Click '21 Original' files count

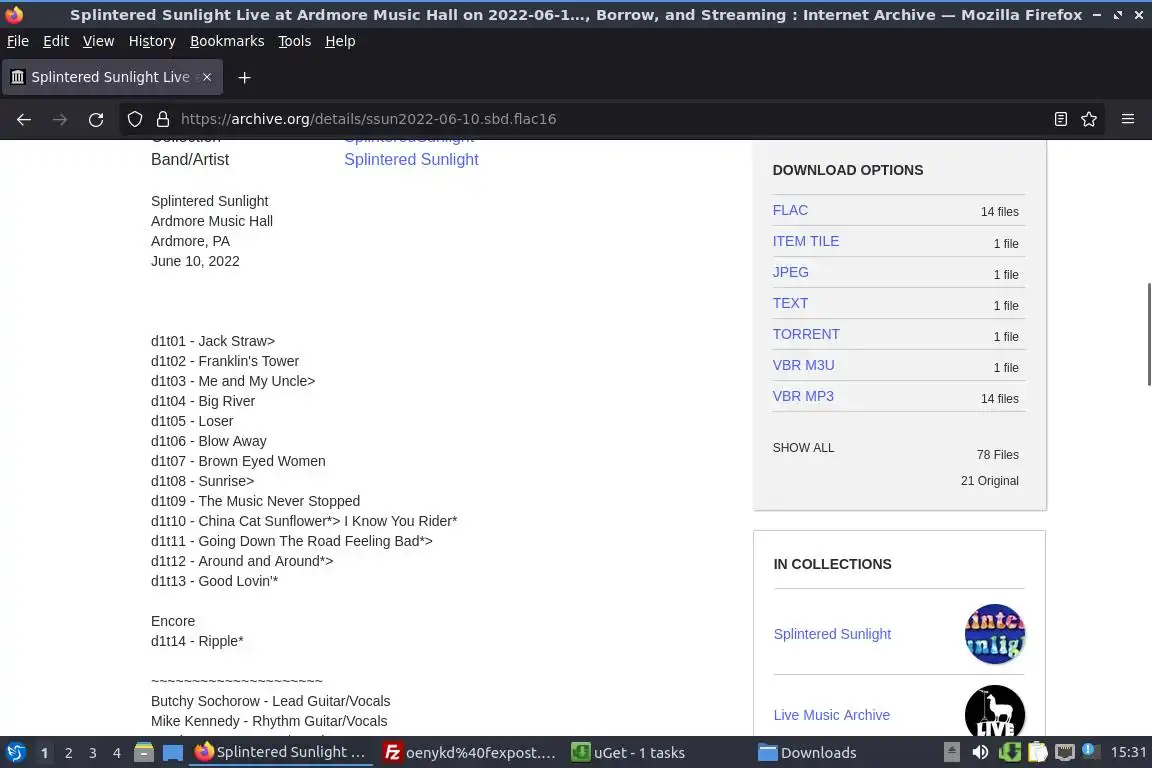click(989, 481)
